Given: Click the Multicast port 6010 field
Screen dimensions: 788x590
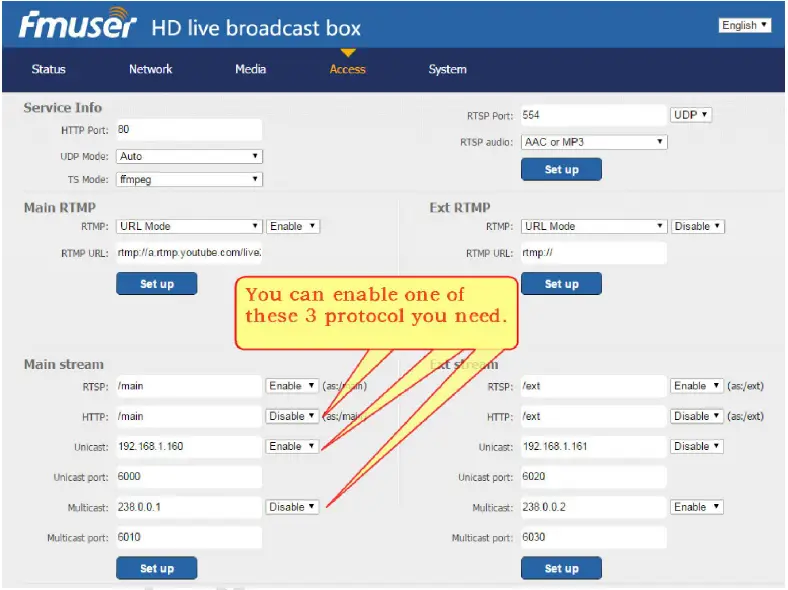Looking at the screenshot, I should click(x=189, y=537).
